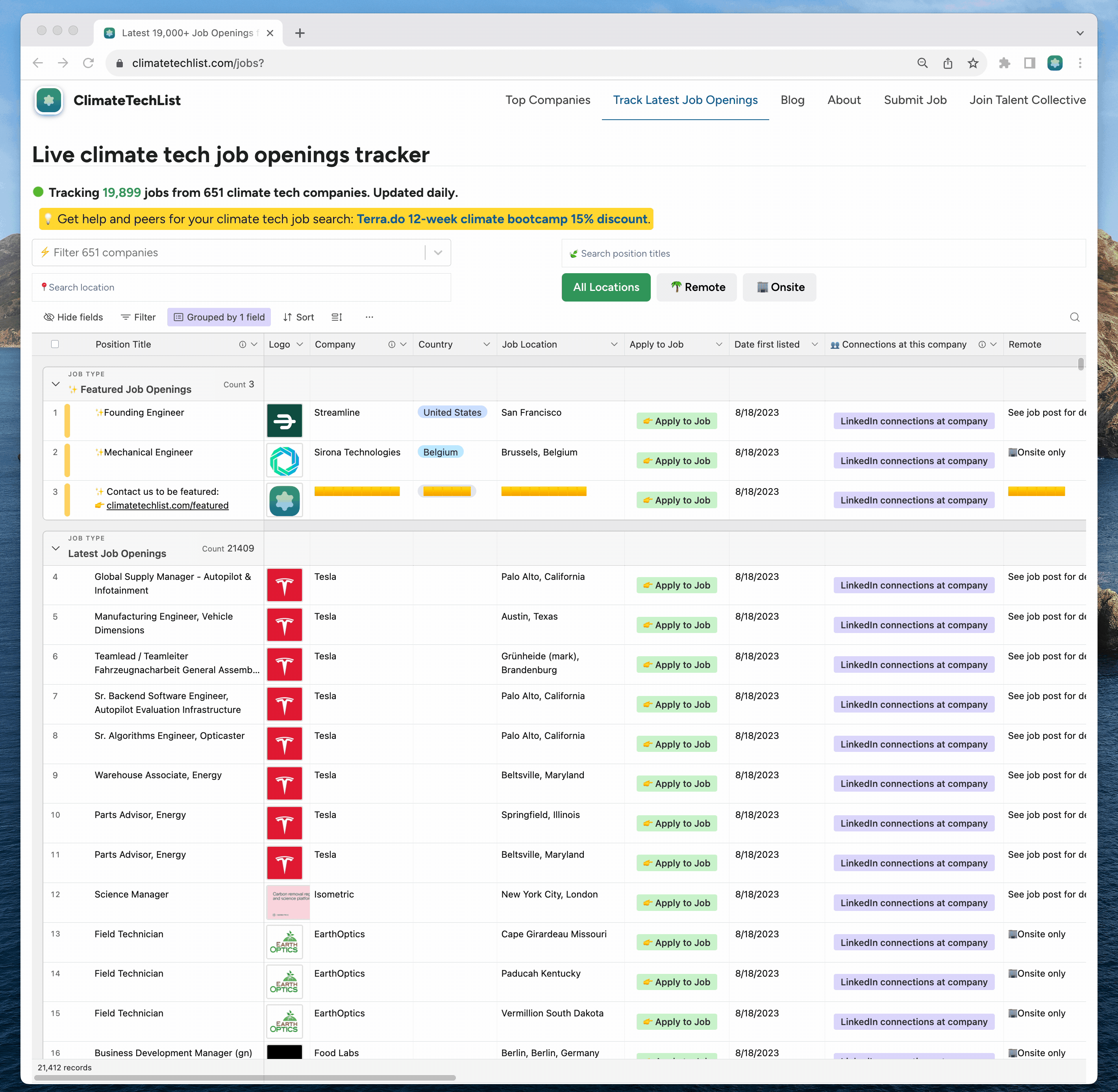Screen dimensions: 1118x1092
Task: Reload the page with refresh icon
Action: [x=88, y=63]
